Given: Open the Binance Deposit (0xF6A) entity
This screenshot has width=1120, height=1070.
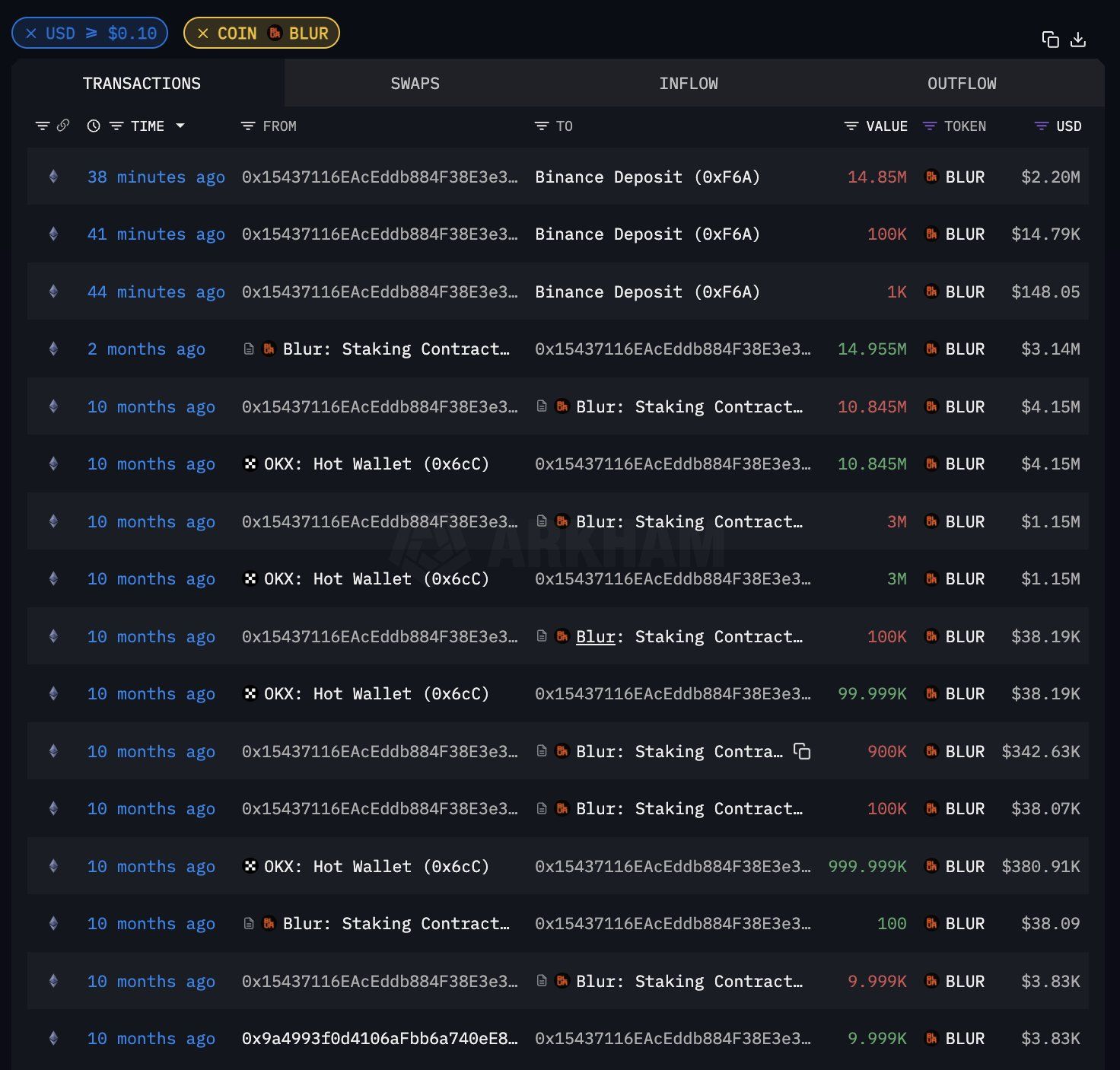Looking at the screenshot, I should [647, 177].
